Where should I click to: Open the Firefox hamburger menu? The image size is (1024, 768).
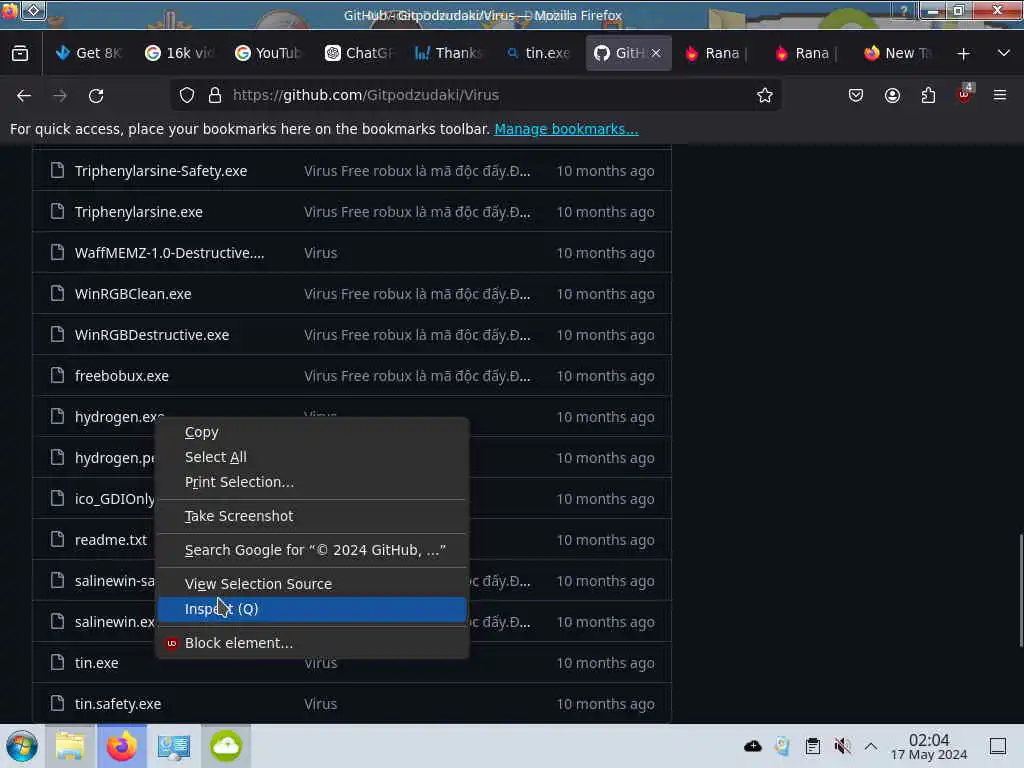1000,95
